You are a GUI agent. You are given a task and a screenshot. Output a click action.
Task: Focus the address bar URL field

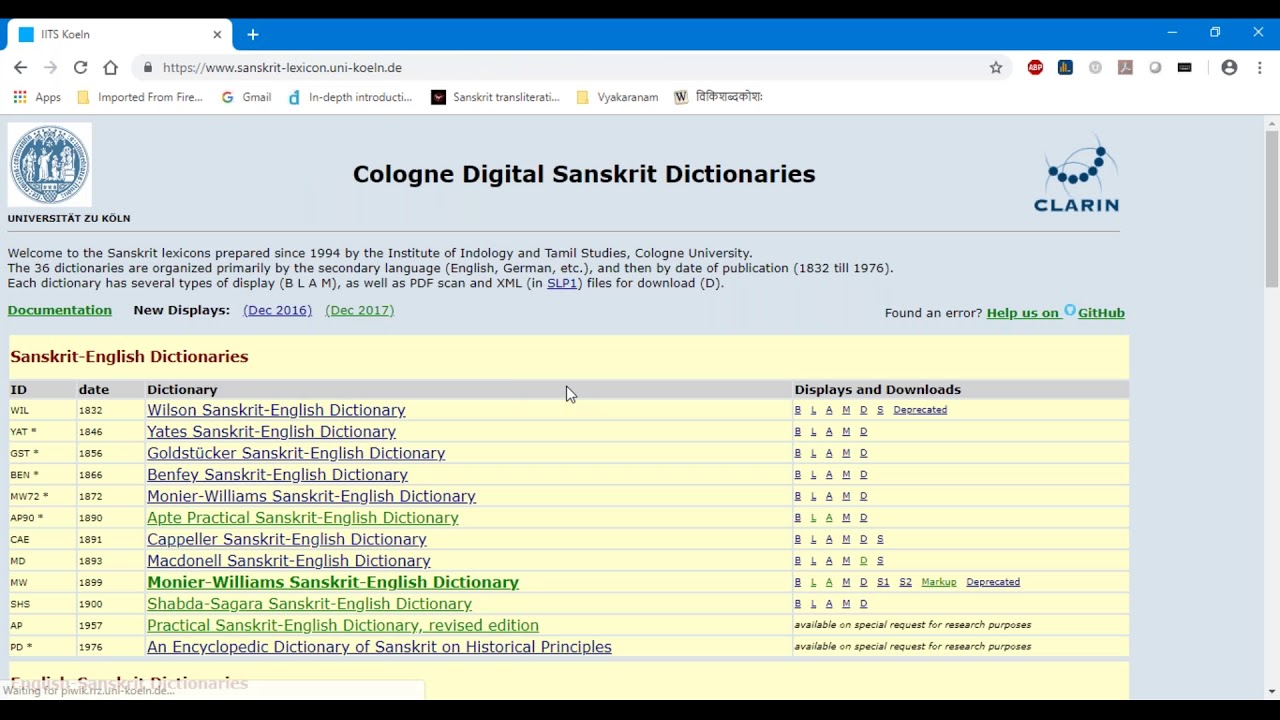(x=570, y=68)
